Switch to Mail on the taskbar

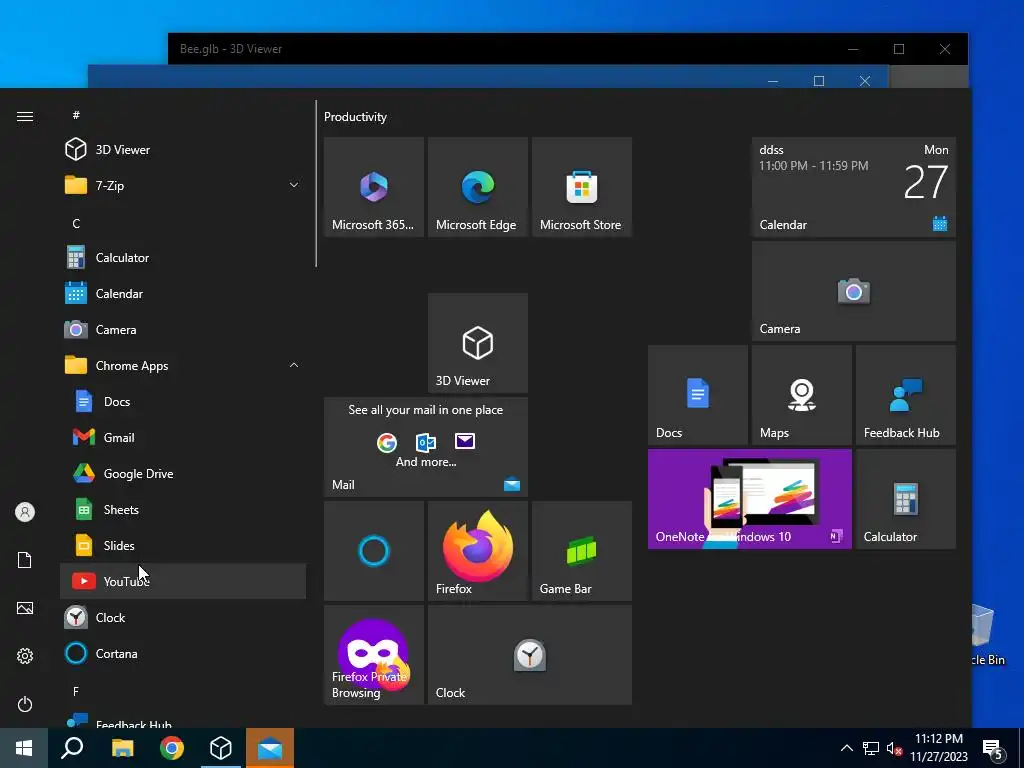tap(270, 748)
